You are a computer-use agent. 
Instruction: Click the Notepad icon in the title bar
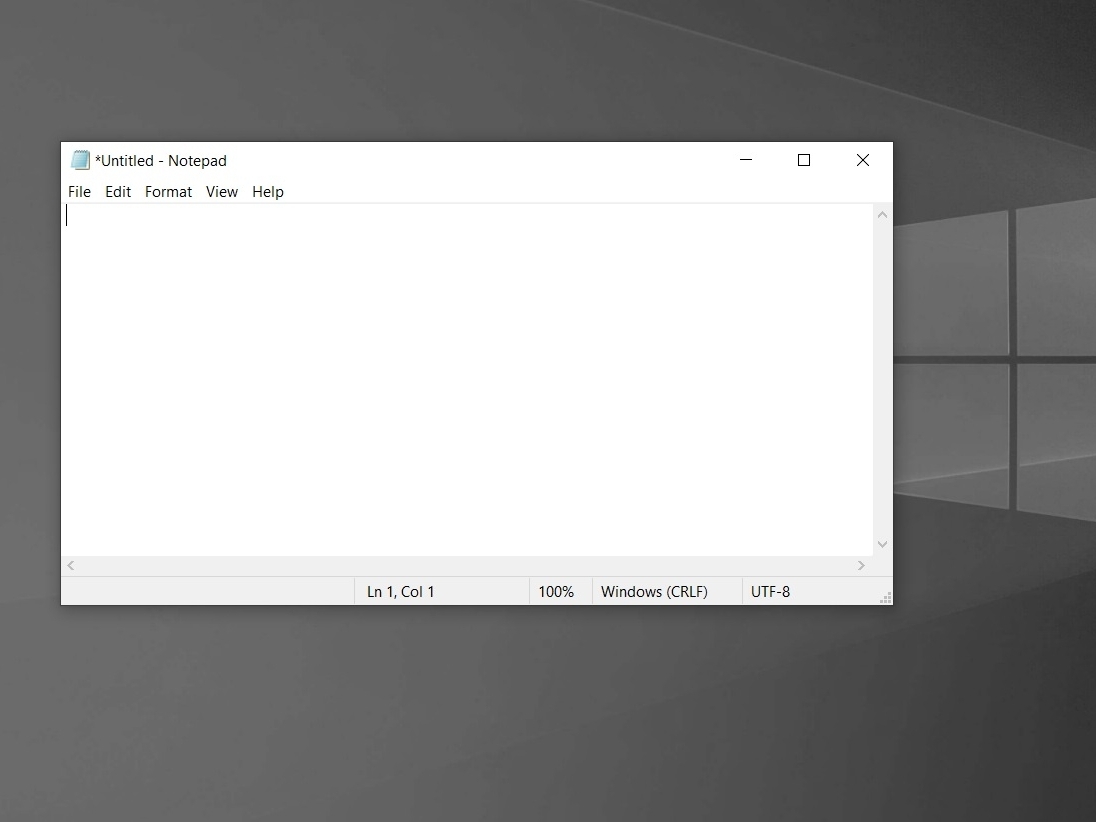click(80, 160)
